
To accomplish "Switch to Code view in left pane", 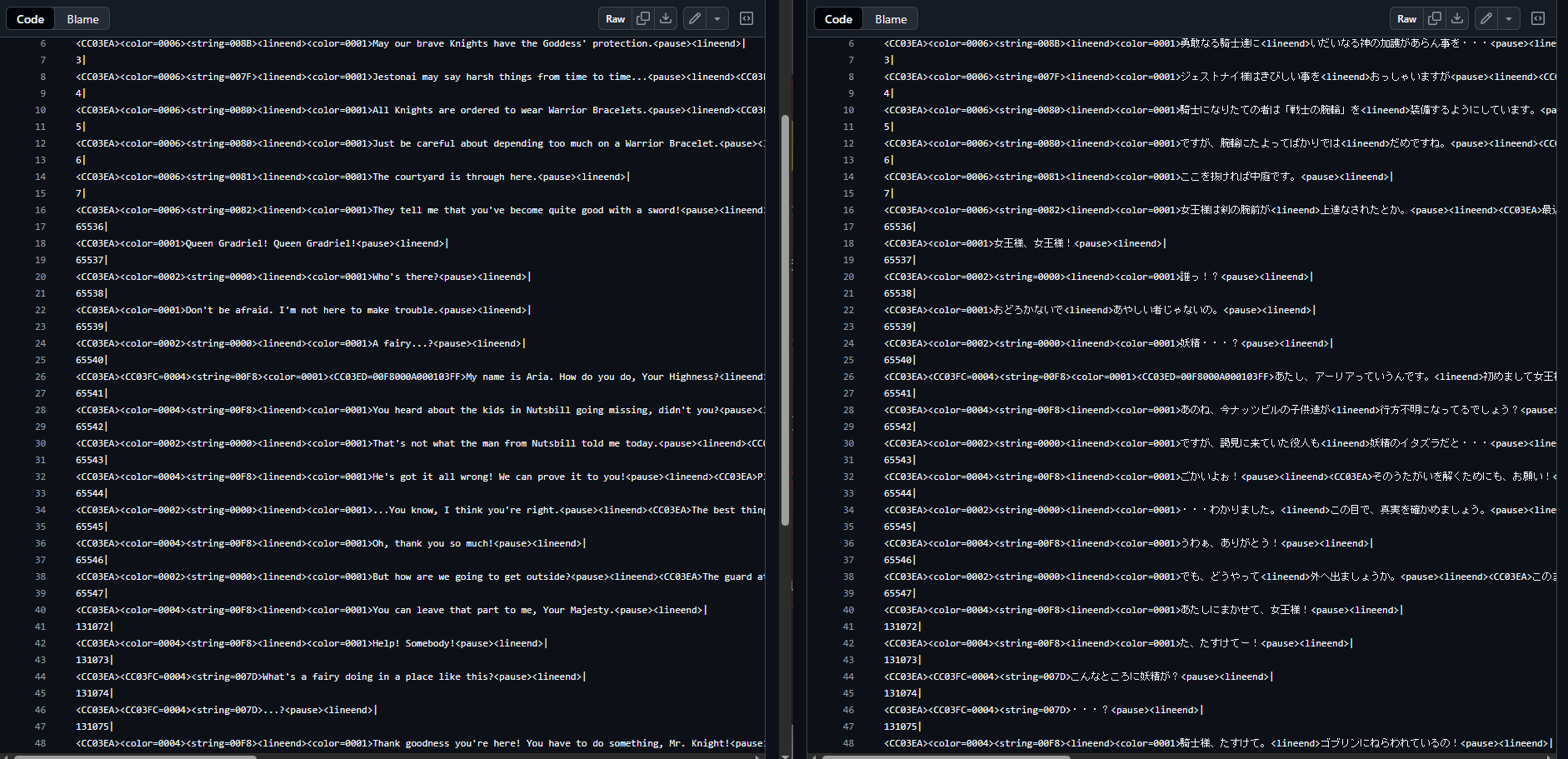I will (31, 19).
